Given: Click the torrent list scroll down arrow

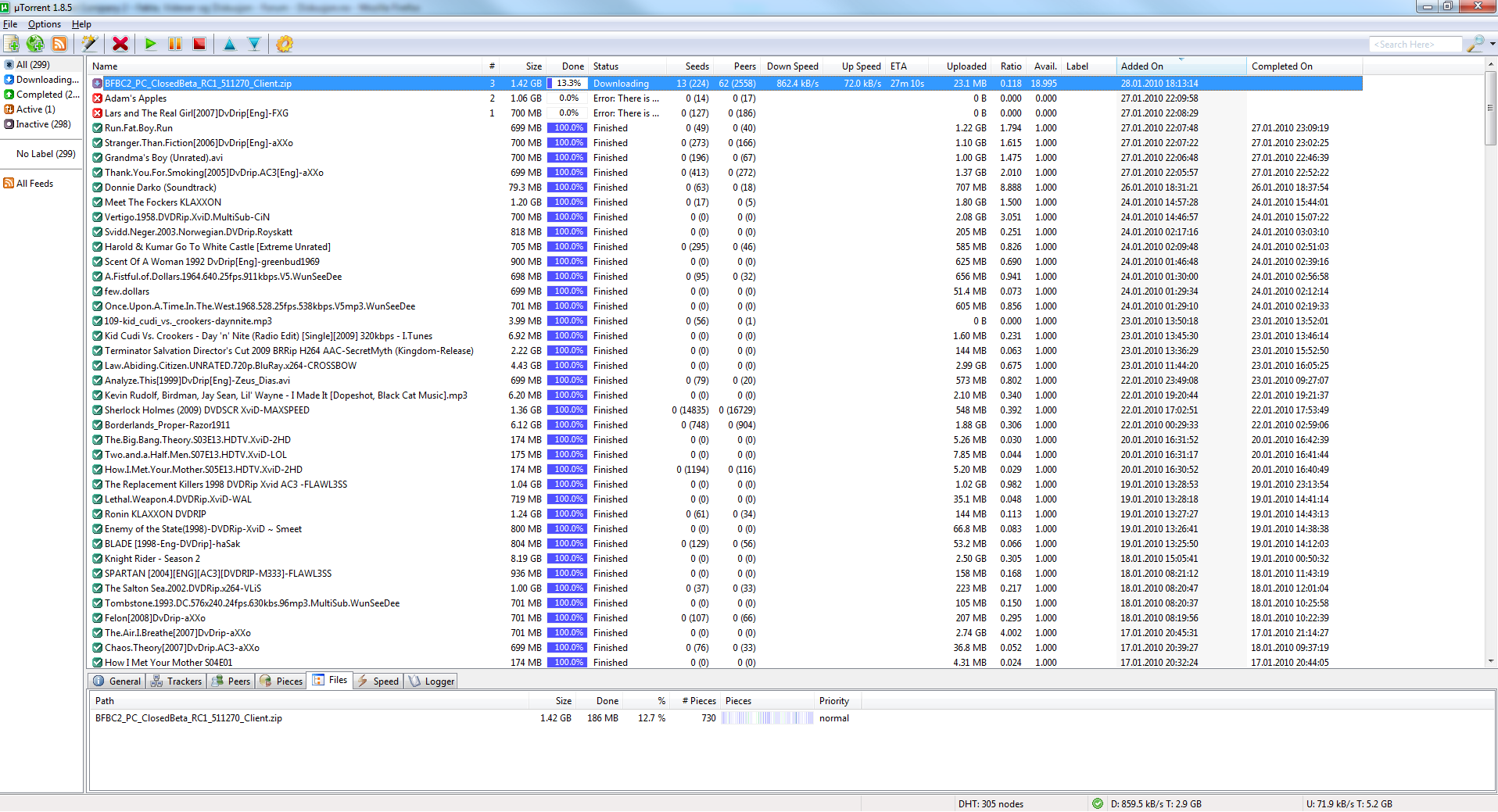Looking at the screenshot, I should coord(1491,661).
